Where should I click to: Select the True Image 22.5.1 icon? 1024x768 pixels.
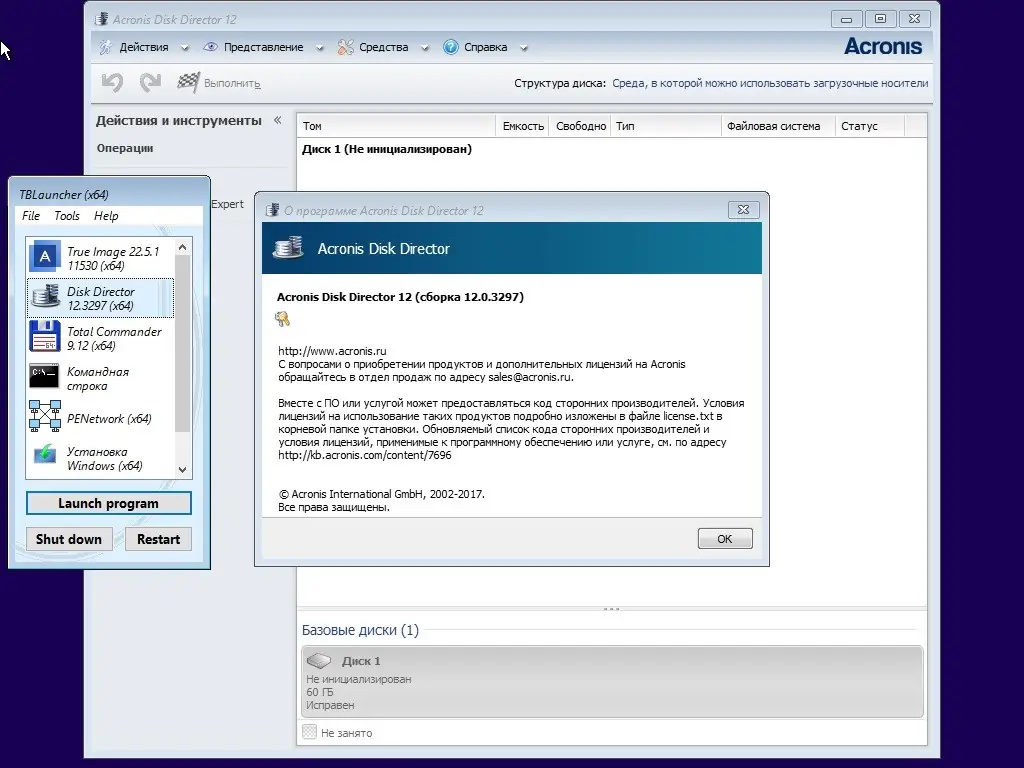click(44, 256)
